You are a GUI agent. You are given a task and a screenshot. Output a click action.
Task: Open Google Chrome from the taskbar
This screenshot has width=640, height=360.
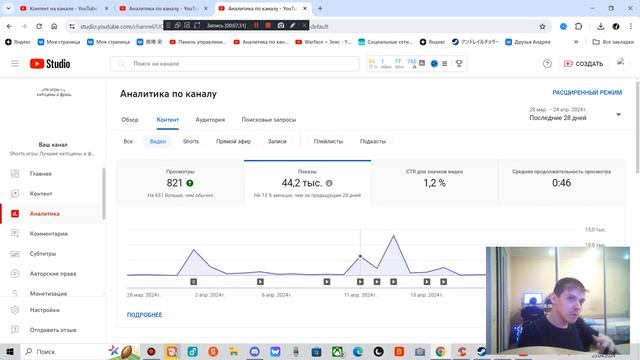point(440,351)
